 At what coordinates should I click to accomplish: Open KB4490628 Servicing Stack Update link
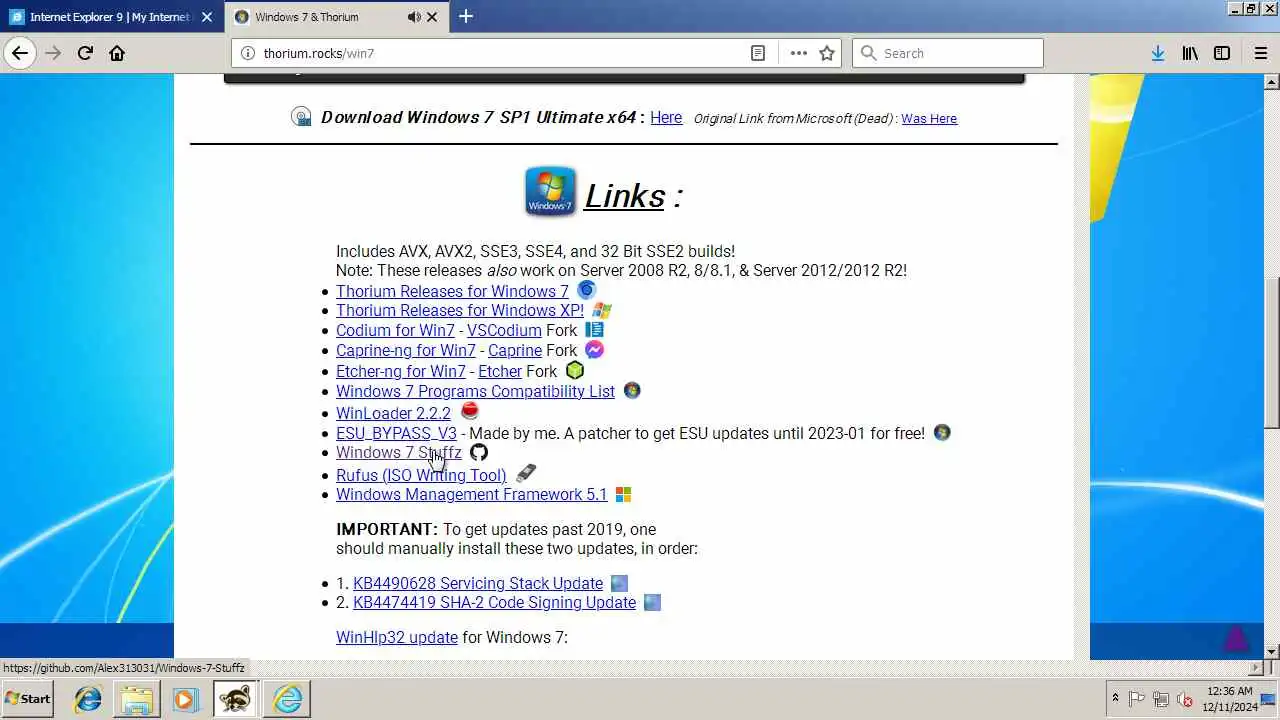478,583
